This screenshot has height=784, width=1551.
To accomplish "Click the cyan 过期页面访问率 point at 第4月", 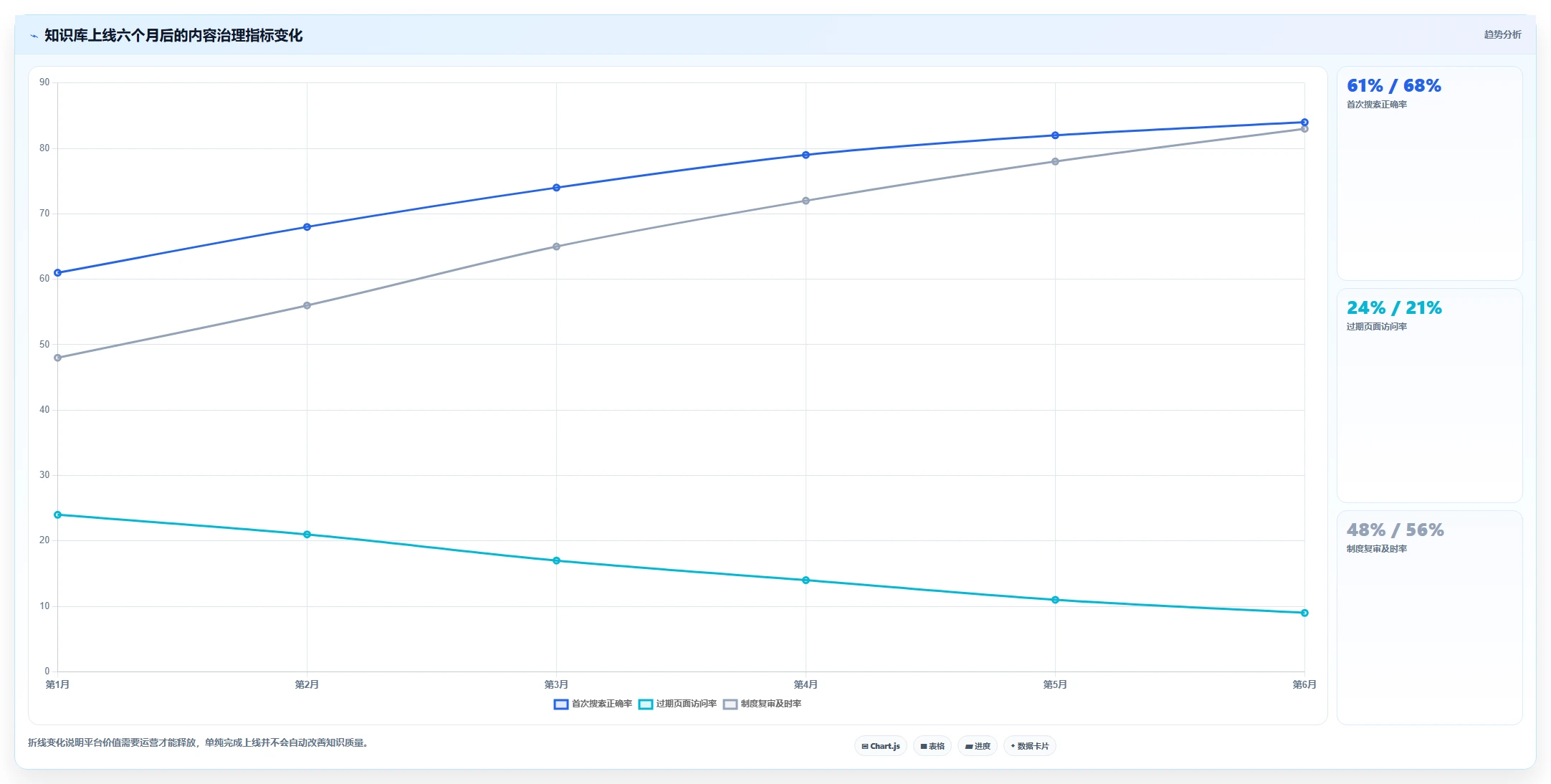I will tap(806, 580).
